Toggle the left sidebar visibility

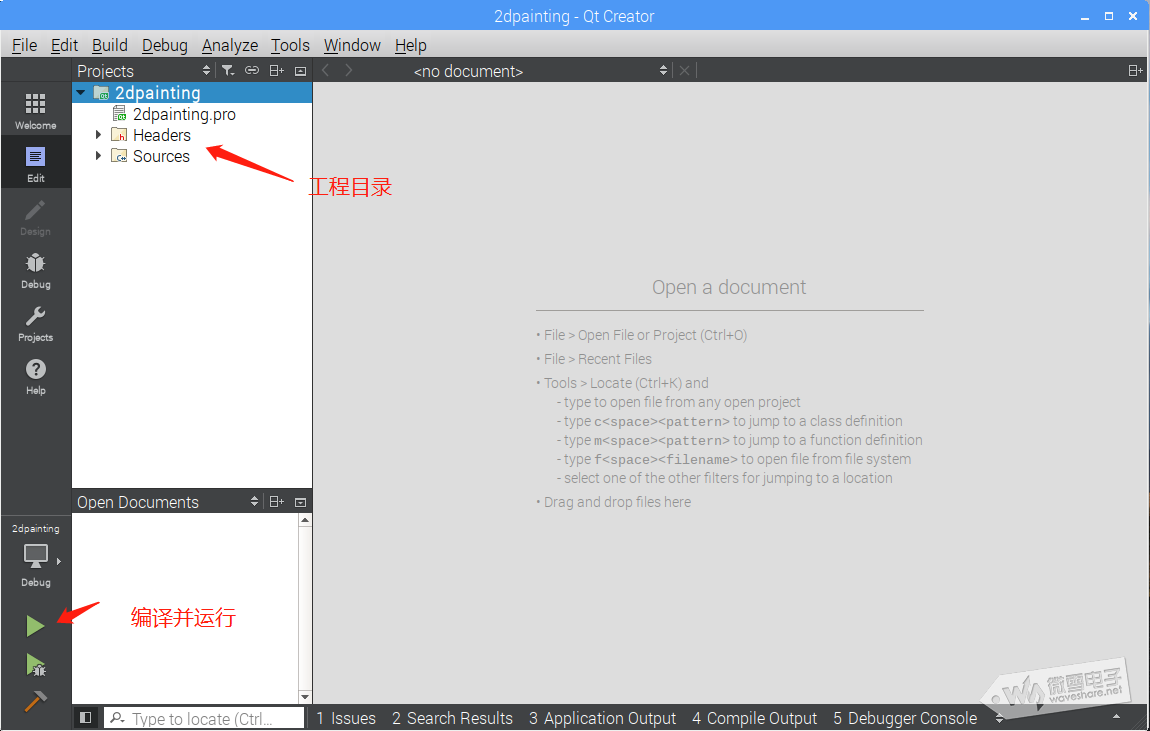point(86,718)
